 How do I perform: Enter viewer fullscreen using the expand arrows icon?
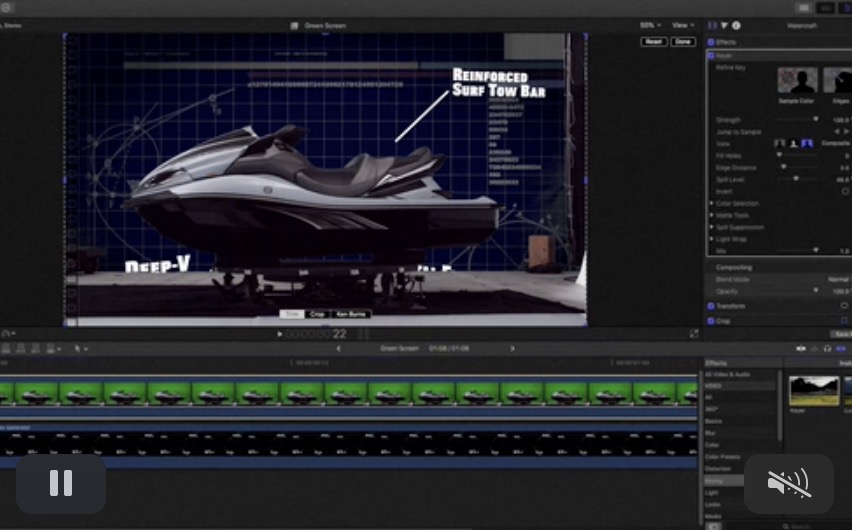click(x=694, y=334)
